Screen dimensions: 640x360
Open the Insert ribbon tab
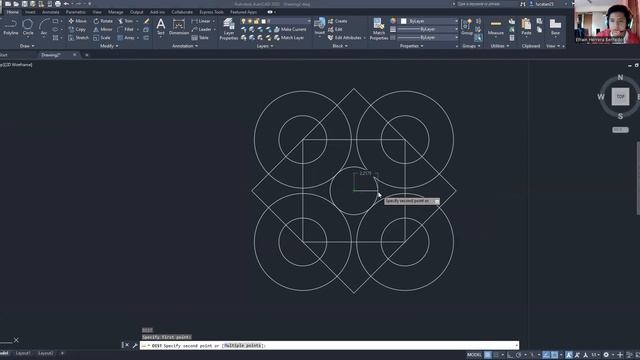click(x=30, y=12)
